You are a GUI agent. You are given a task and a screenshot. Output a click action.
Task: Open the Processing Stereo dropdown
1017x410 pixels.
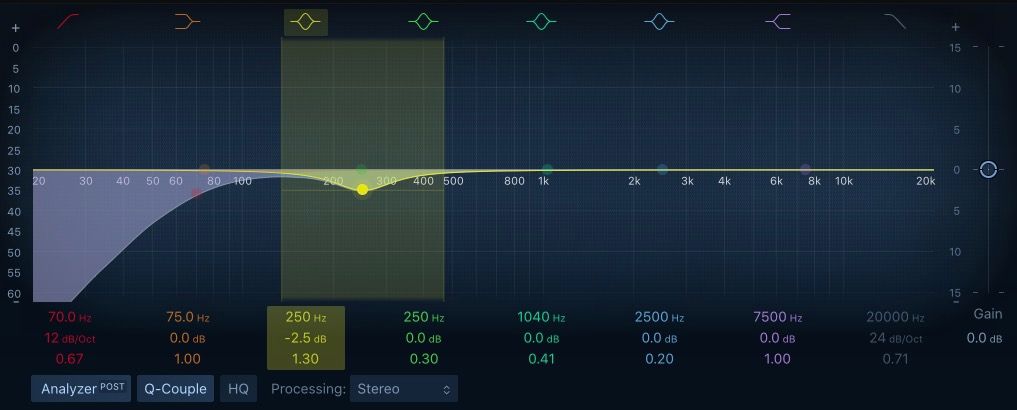point(403,389)
